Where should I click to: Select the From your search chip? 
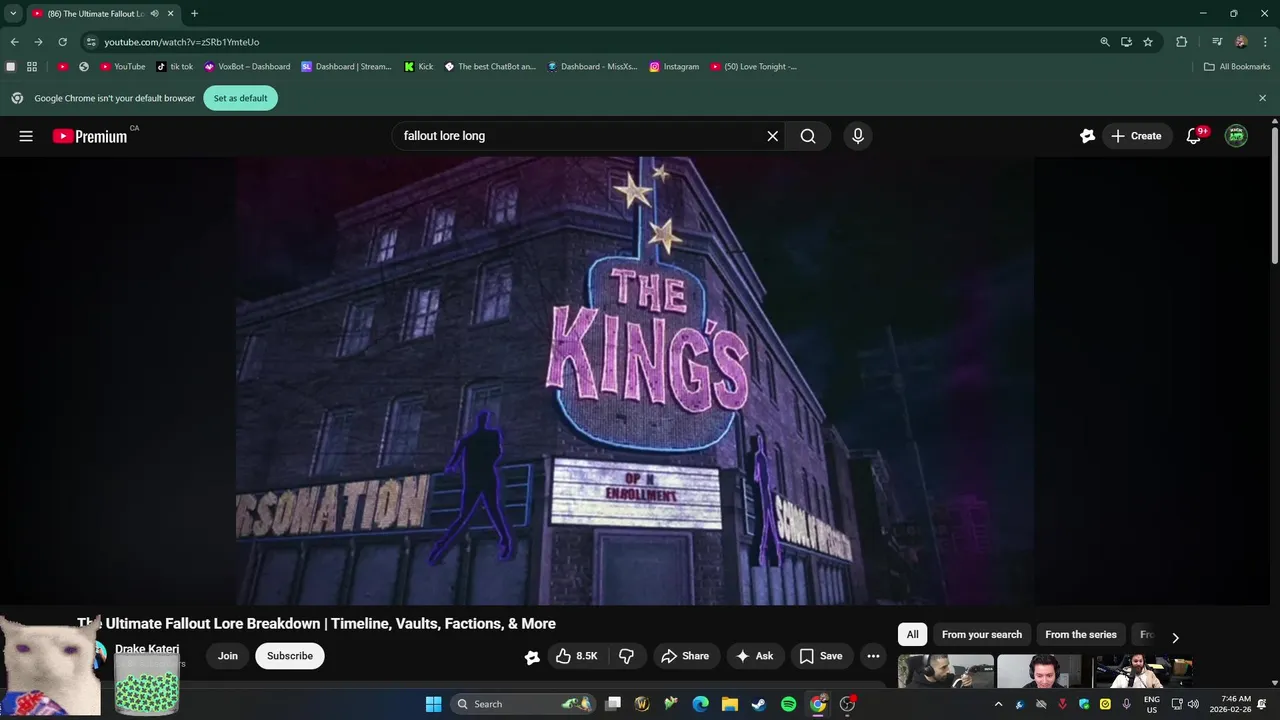point(982,634)
